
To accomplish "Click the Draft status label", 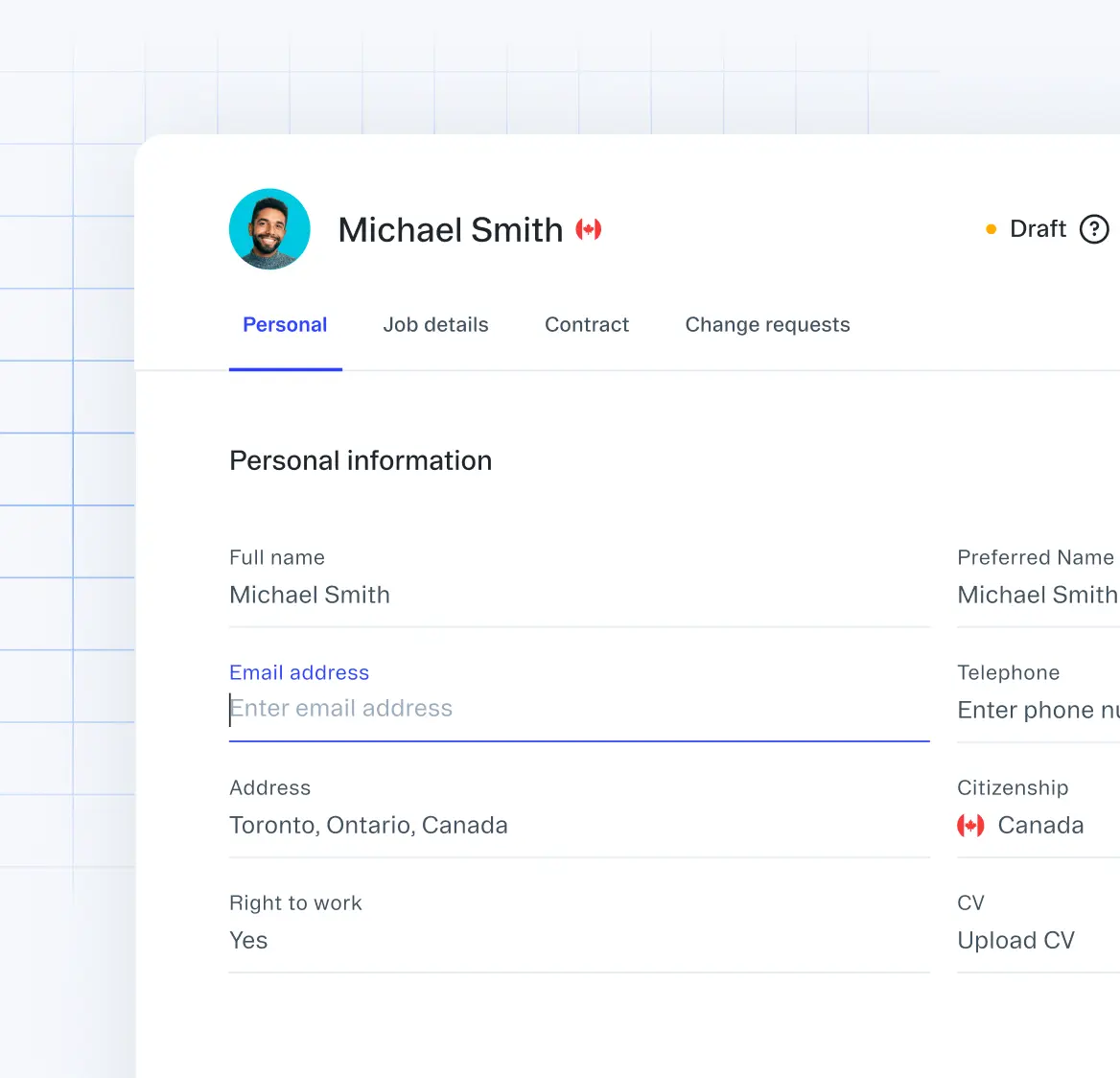I will (1038, 229).
